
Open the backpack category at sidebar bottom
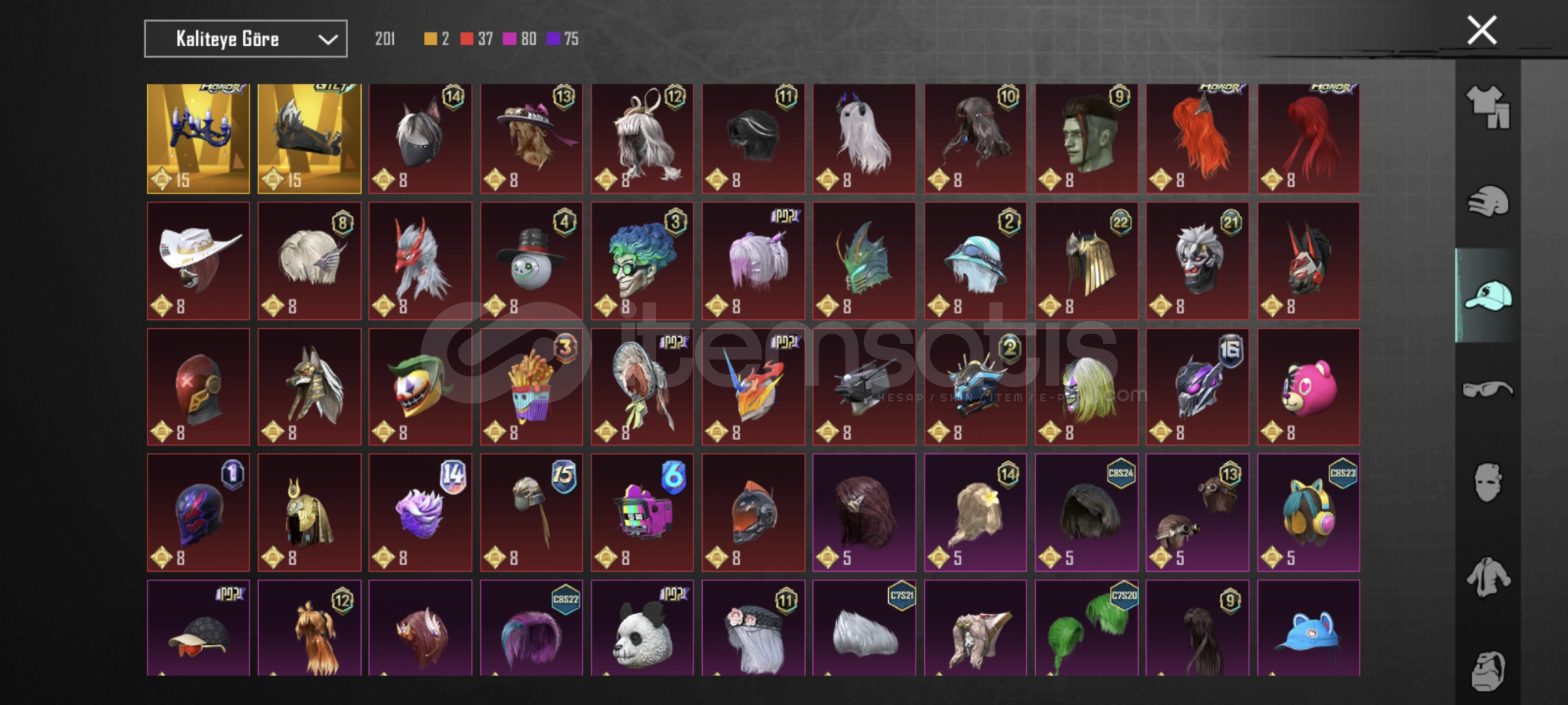pos(1488,670)
